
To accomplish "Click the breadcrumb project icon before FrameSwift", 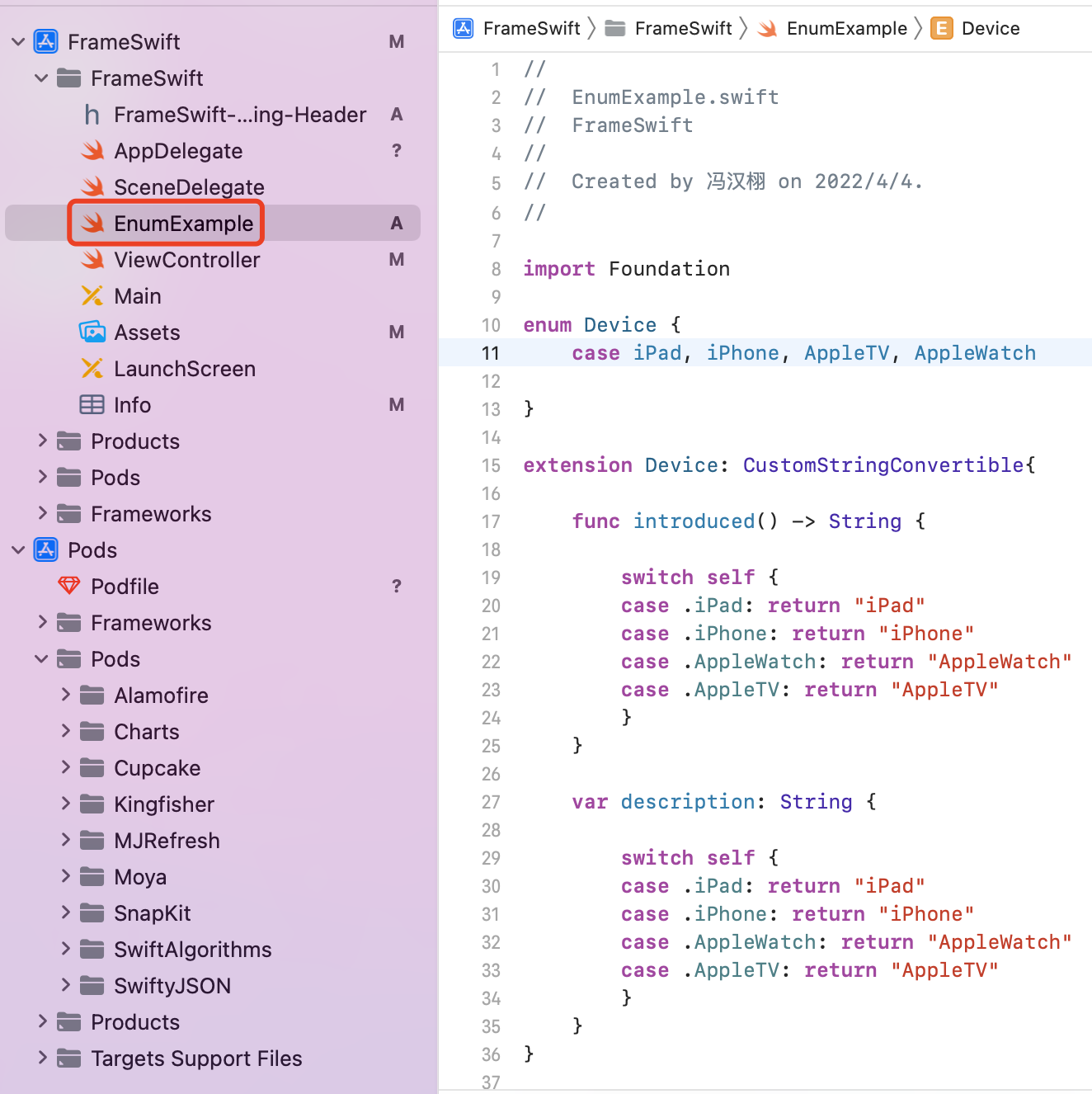I will 464,29.
